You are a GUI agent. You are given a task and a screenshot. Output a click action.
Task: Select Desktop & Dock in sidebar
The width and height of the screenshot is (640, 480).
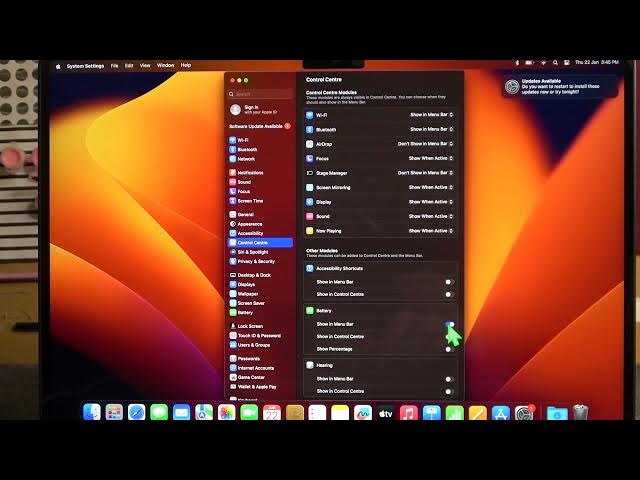(x=260, y=275)
